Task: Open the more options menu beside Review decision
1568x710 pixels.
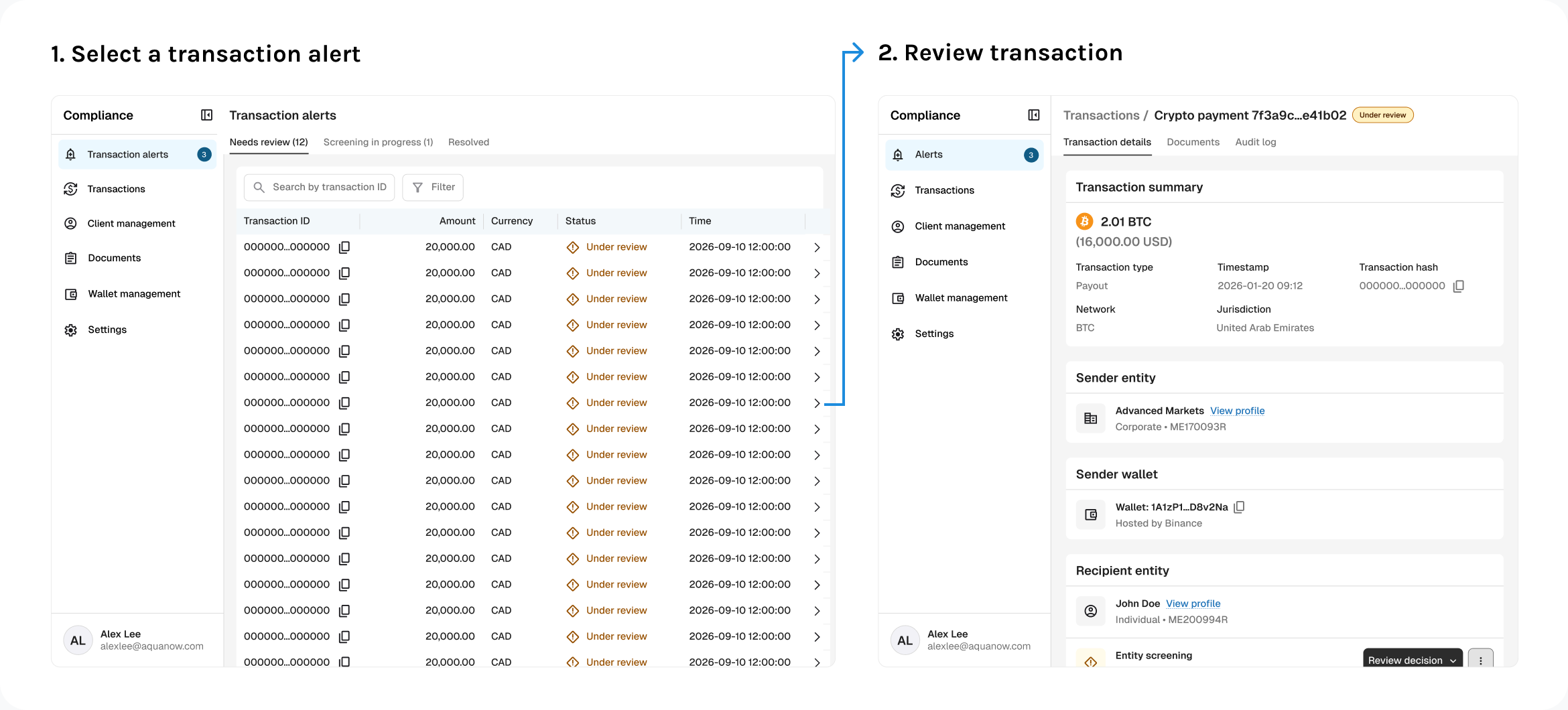Action: tap(1481, 659)
